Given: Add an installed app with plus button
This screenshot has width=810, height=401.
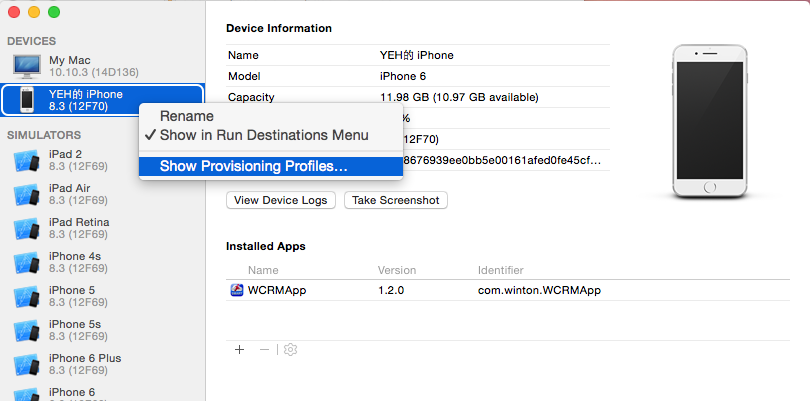Looking at the screenshot, I should [x=239, y=350].
